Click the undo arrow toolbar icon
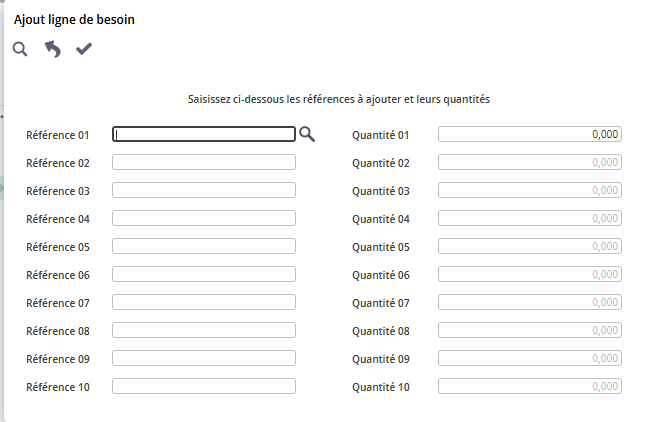The height and width of the screenshot is (422, 653). pyautogui.click(x=53, y=49)
